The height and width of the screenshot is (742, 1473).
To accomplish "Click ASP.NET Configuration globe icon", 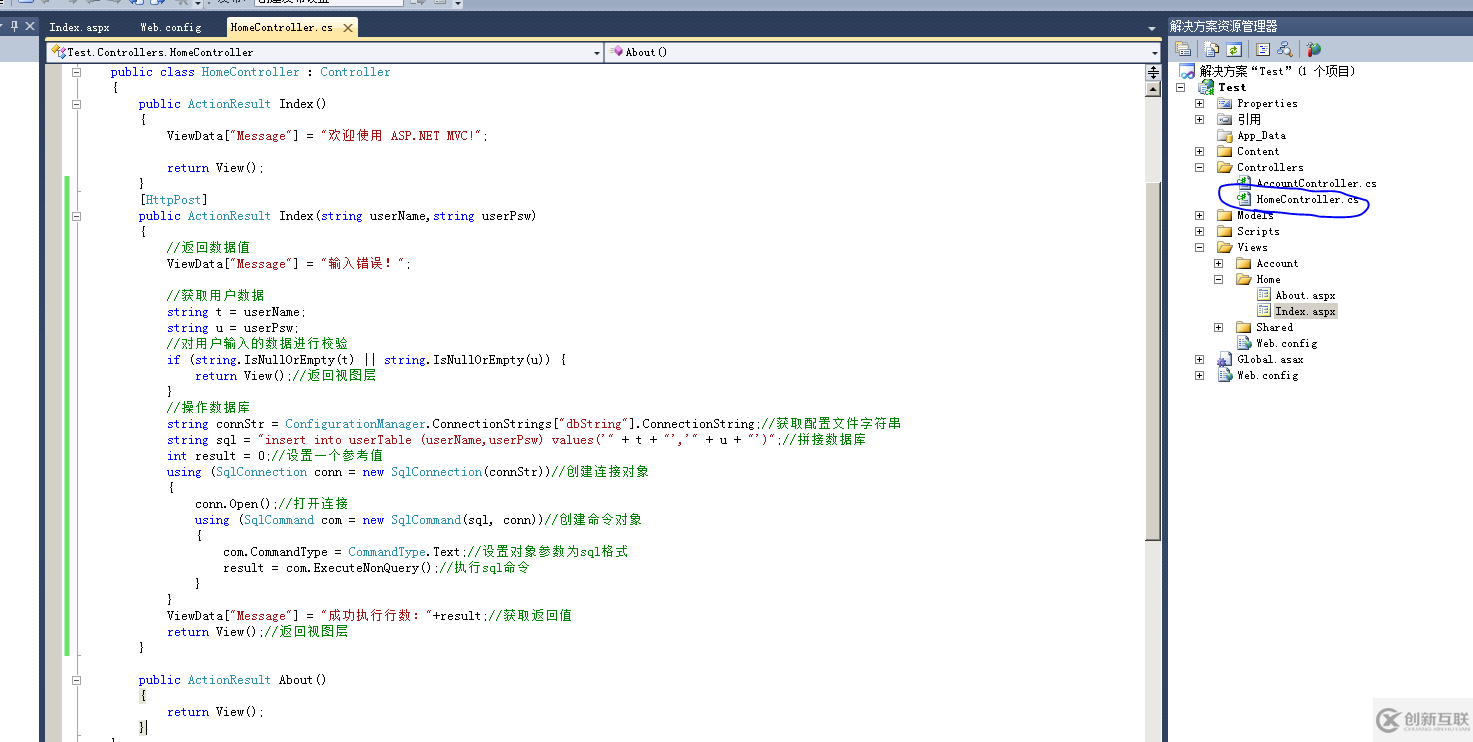I will pos(1314,49).
